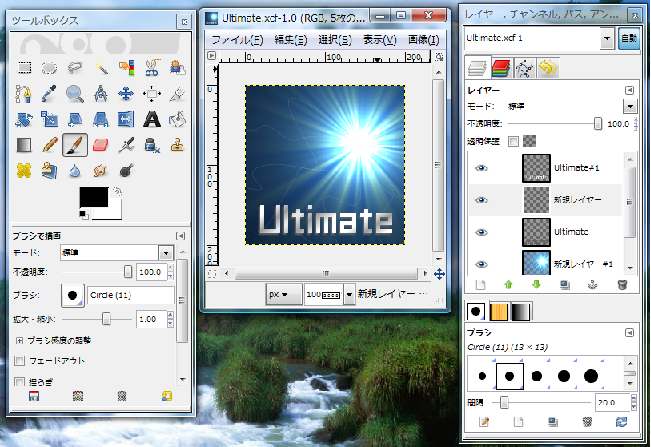Toggle quick mask at canvas bottom-left
Viewport: 651px width, 447px height.
pos(212,274)
